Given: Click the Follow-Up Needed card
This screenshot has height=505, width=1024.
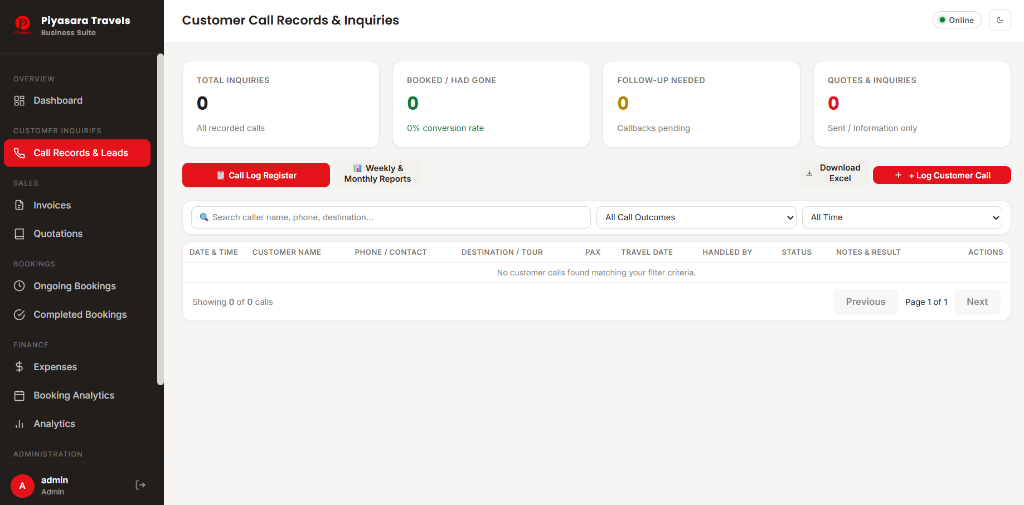Looking at the screenshot, I should [x=701, y=105].
